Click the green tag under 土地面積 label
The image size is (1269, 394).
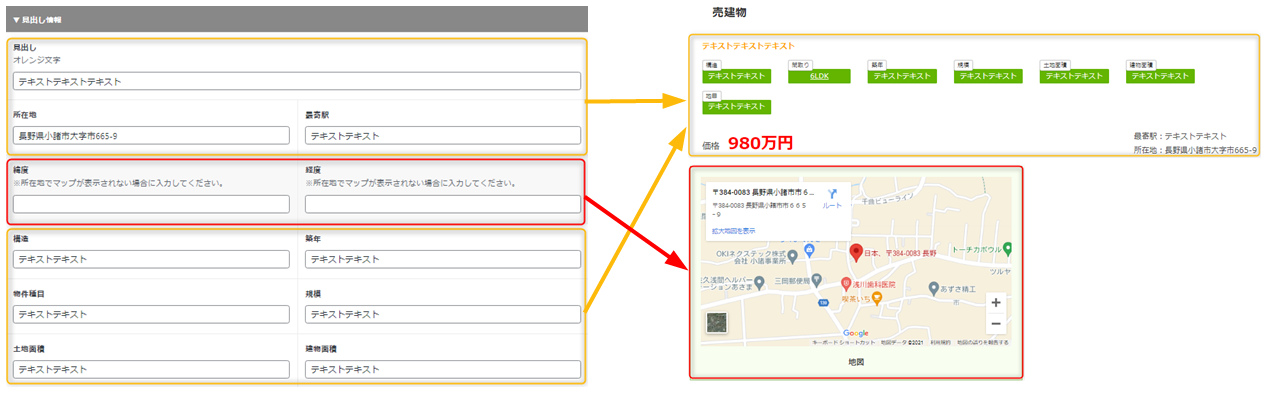(x=1074, y=76)
